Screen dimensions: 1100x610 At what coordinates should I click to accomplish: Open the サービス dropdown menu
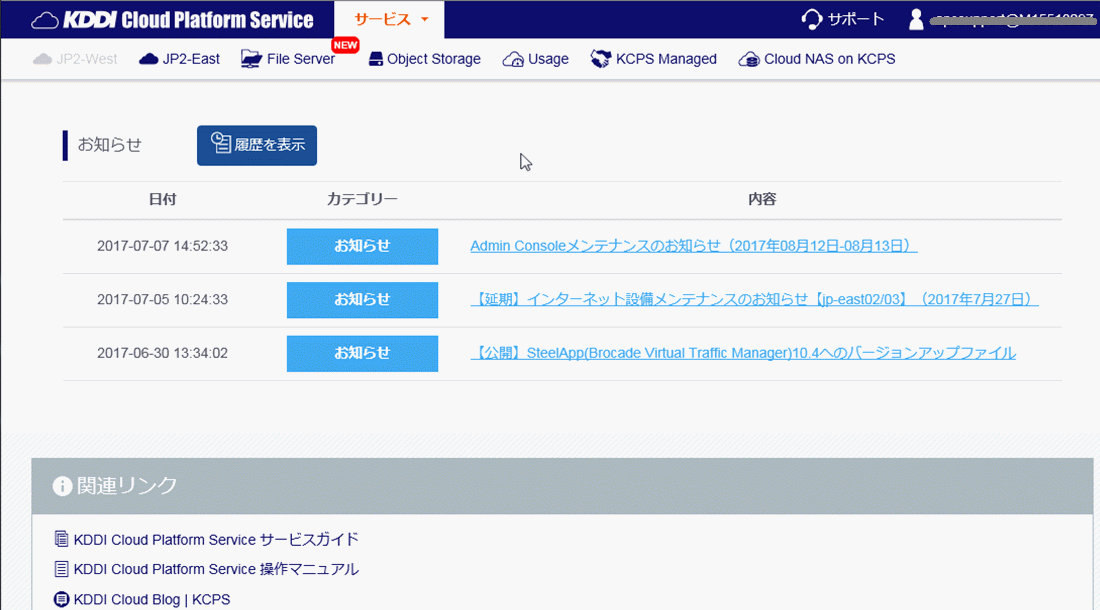(x=389, y=20)
